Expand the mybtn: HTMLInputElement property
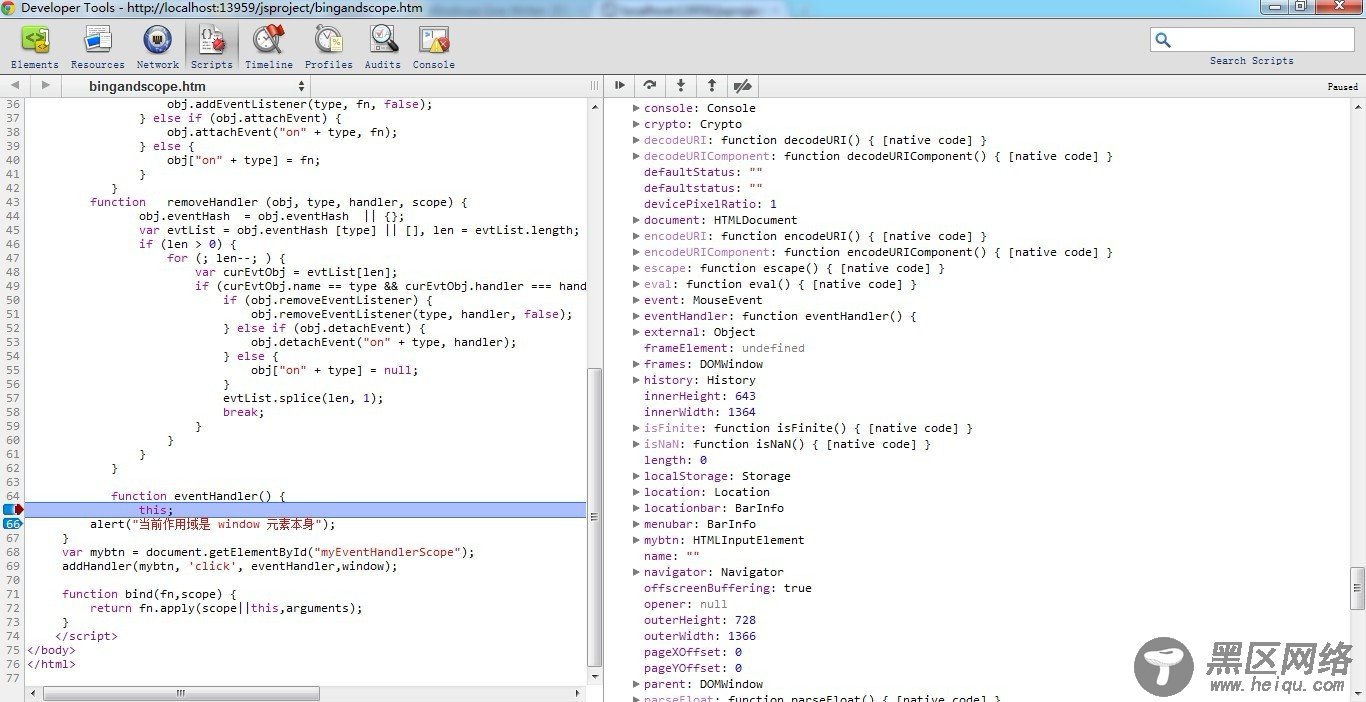 [x=636, y=540]
